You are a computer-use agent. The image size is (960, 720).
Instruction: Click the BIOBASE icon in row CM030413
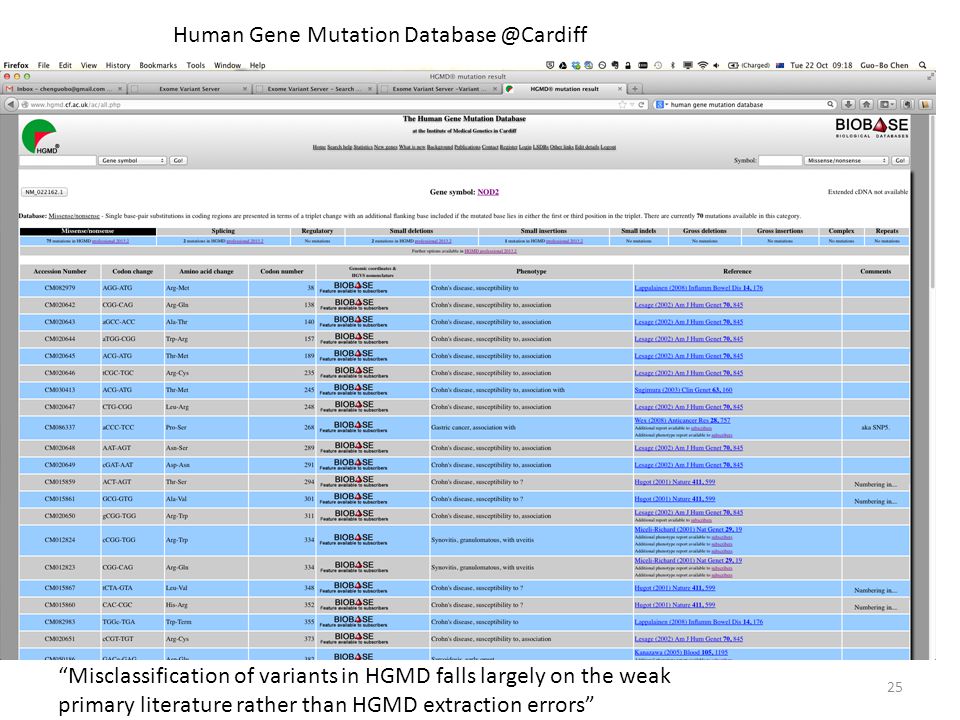tap(353, 389)
